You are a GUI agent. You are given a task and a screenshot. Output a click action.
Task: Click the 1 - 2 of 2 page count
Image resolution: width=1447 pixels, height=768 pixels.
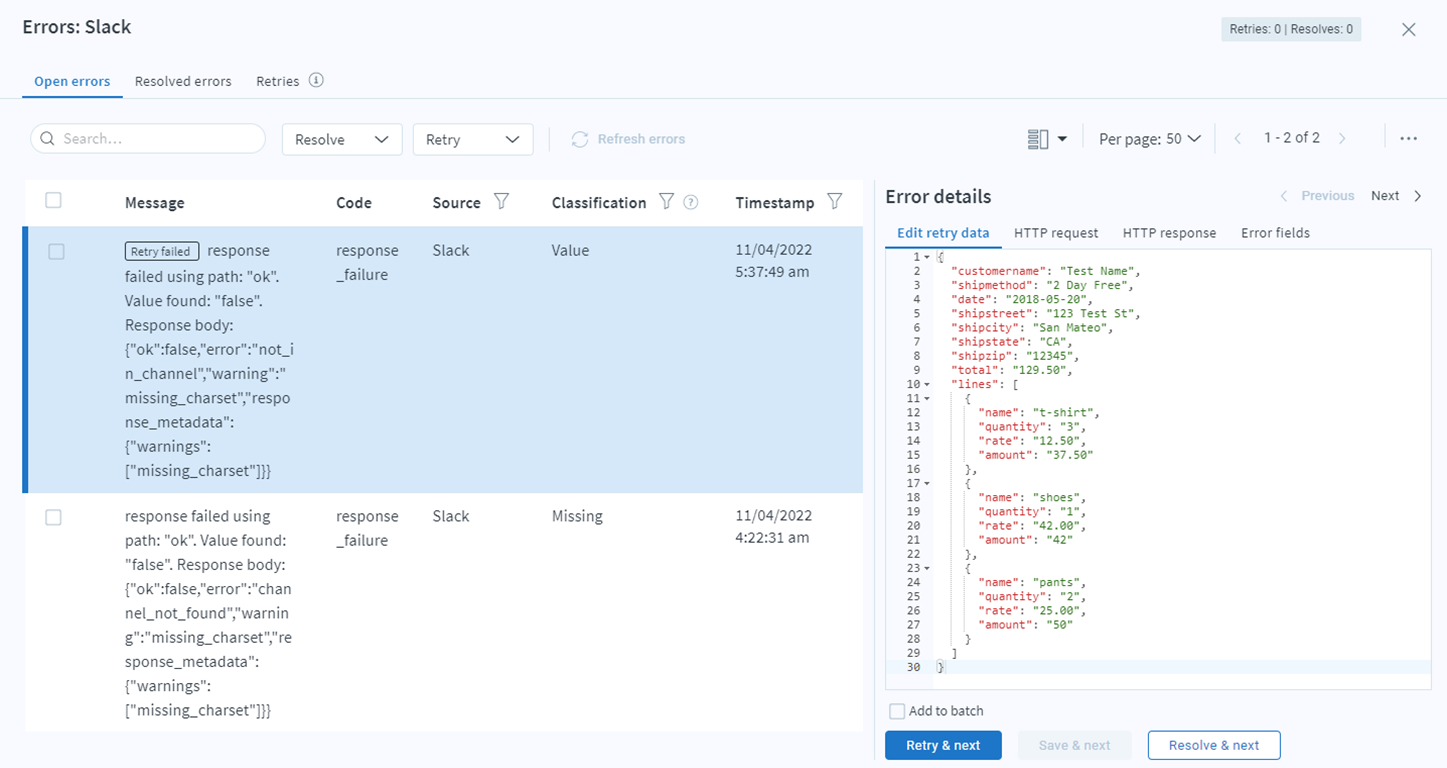[1292, 139]
